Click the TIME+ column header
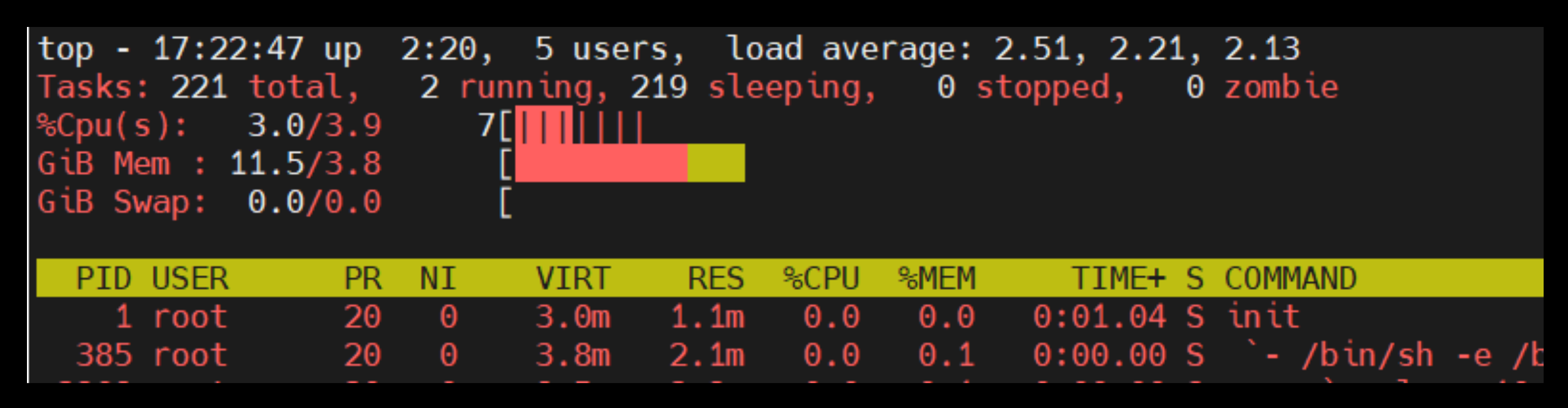The width and height of the screenshot is (1568, 408). coord(1118,278)
